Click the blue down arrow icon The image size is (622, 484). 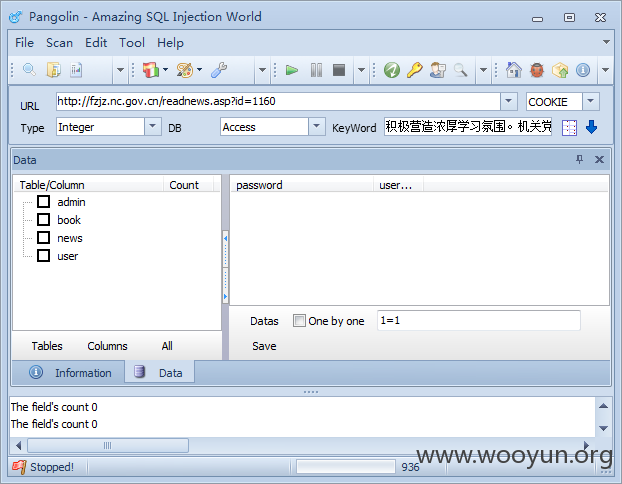click(x=591, y=127)
